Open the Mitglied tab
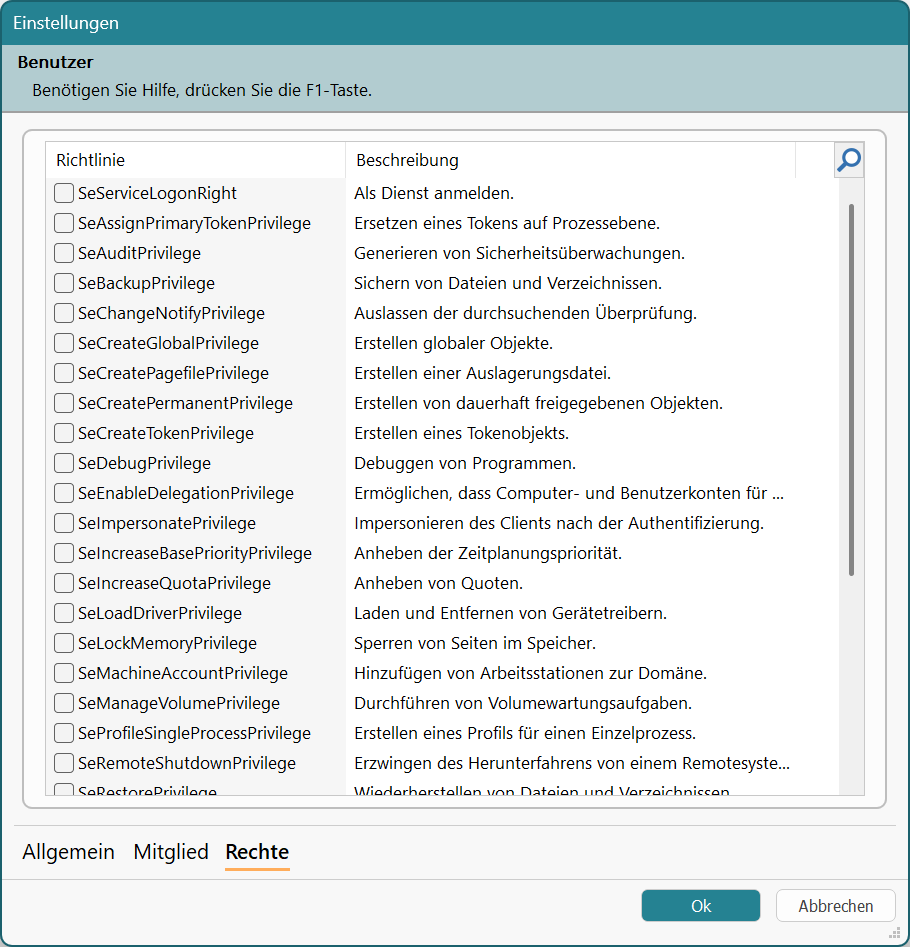Screen dimensions: 910x947 point(171,852)
